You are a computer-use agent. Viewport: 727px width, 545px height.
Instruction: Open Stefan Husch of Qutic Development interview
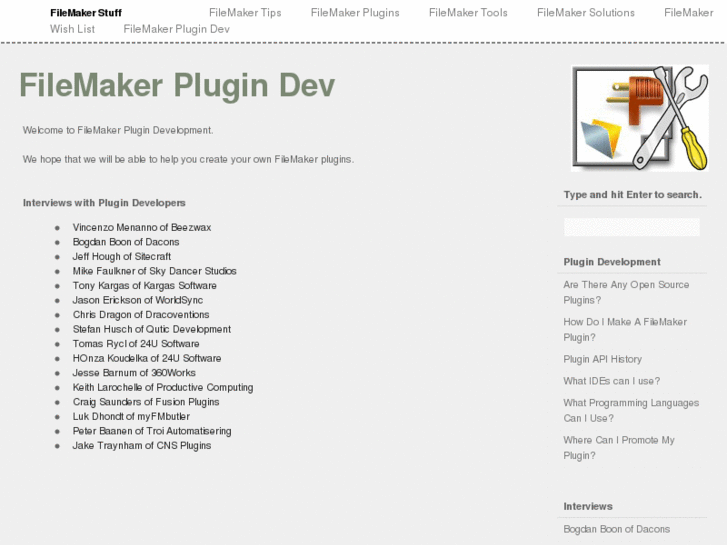coord(152,329)
